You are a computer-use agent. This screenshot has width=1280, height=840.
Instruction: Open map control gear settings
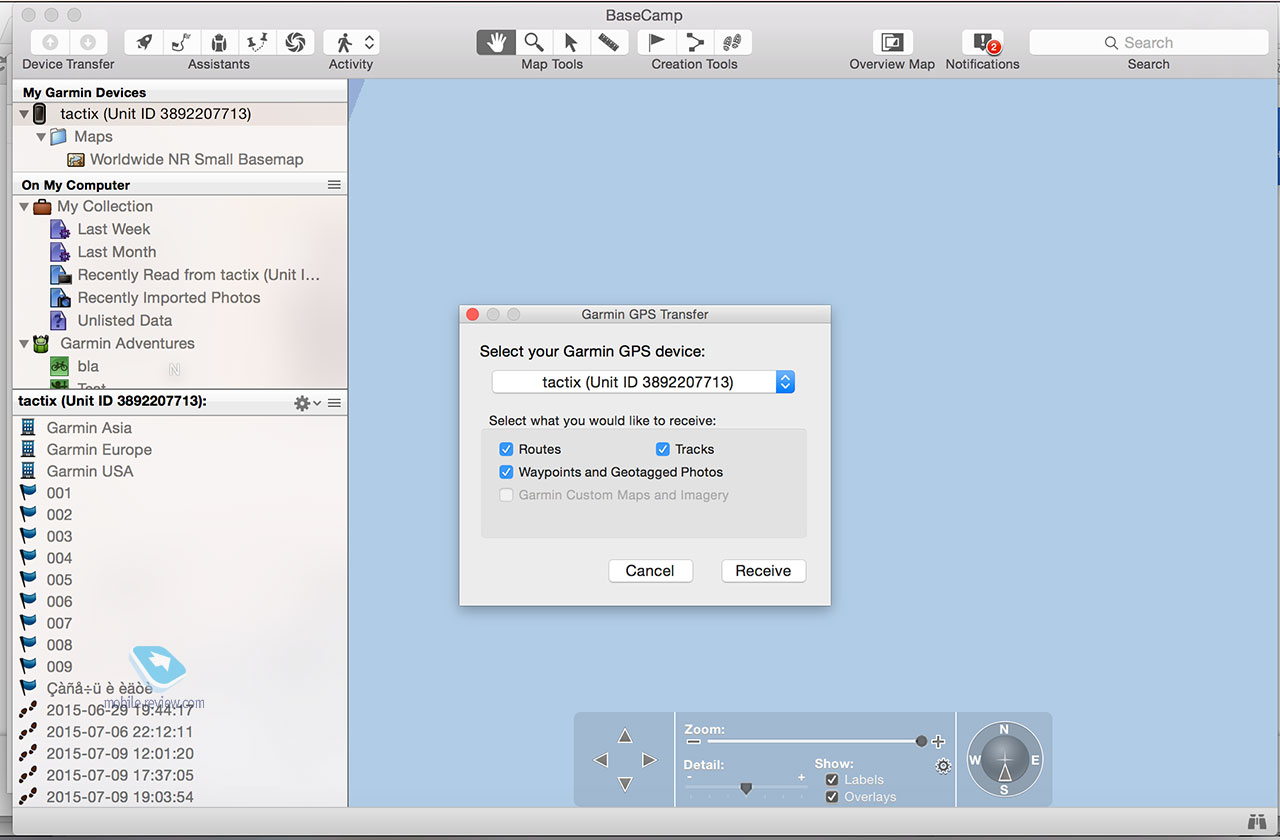(x=942, y=766)
